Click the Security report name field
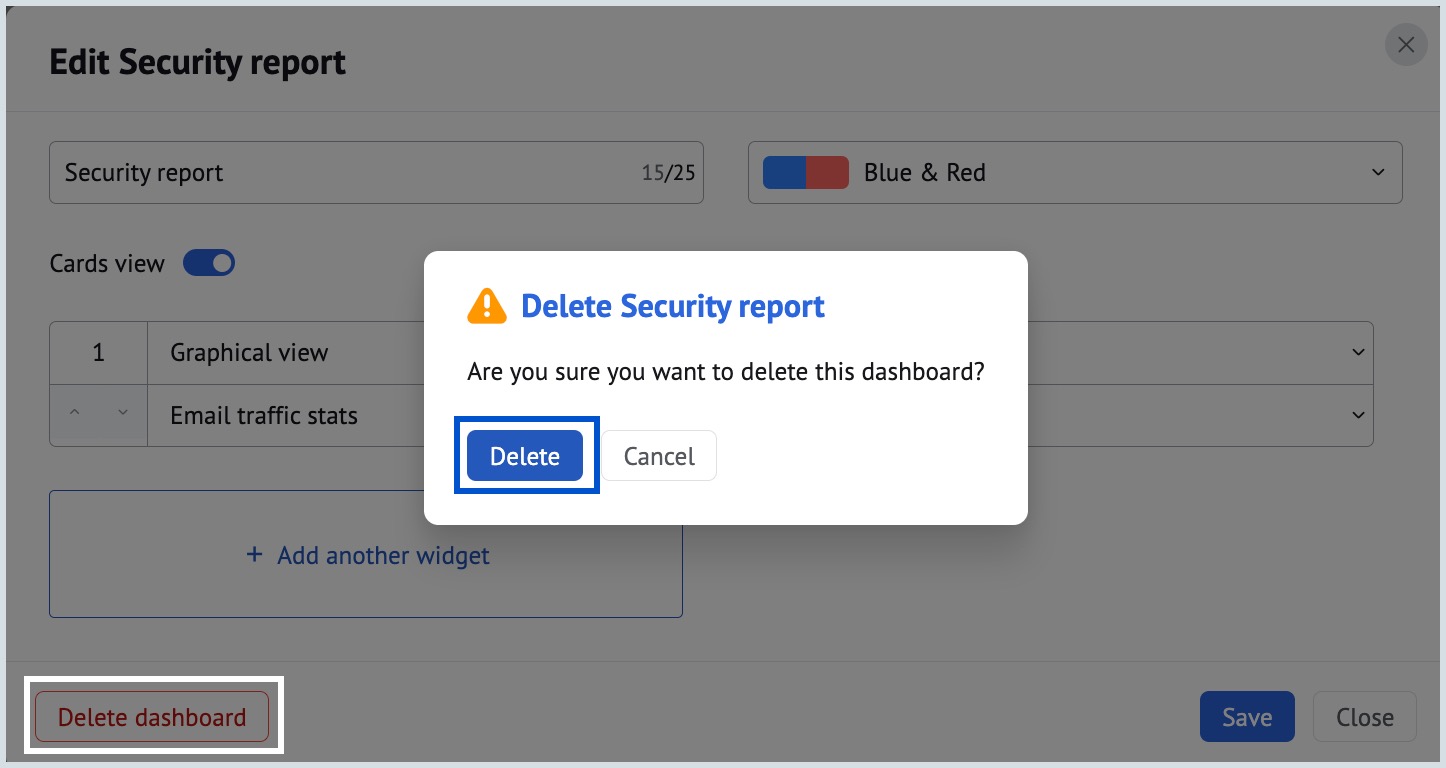The width and height of the screenshot is (1446, 768). coord(300,172)
